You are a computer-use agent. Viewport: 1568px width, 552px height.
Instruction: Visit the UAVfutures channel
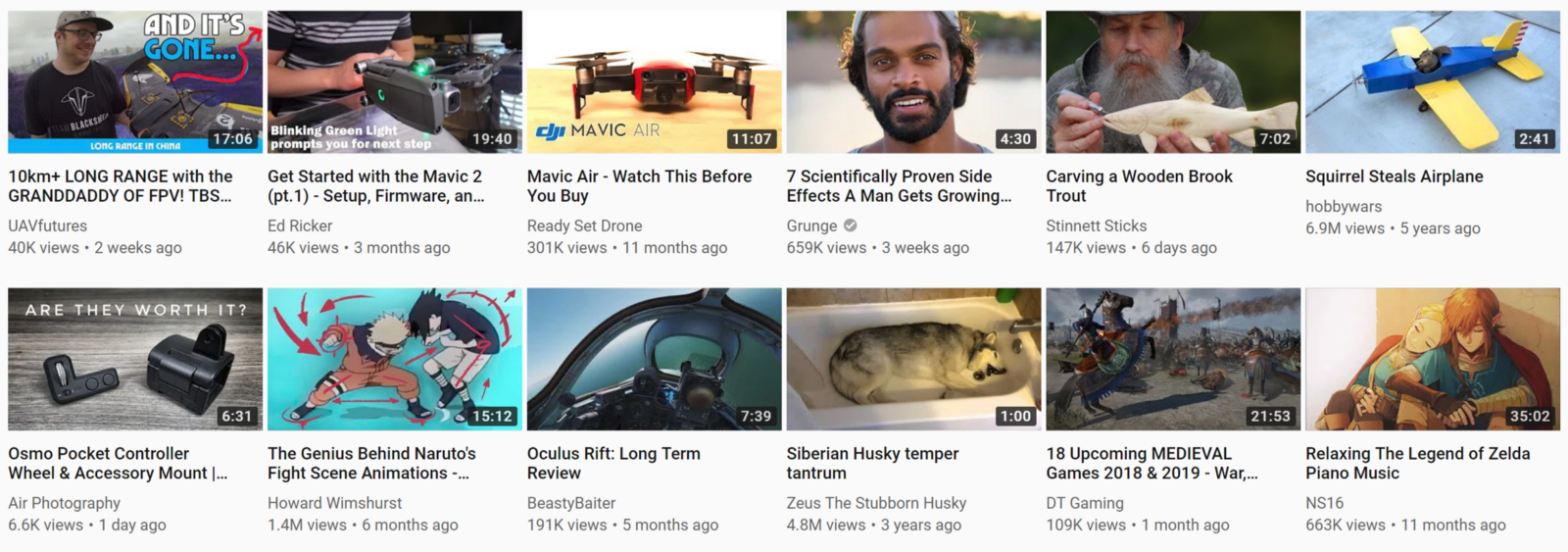coord(47,226)
